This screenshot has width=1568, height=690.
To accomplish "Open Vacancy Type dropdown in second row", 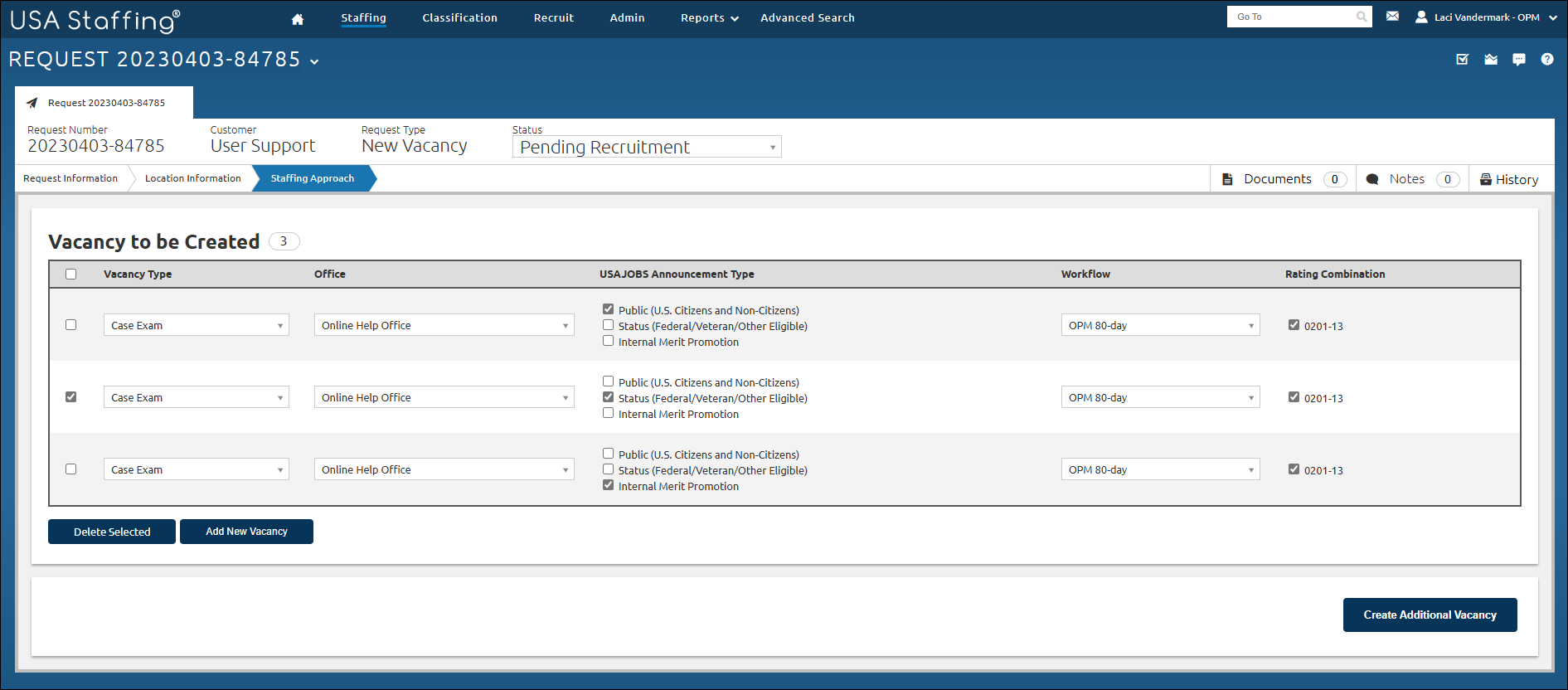I will click(x=197, y=397).
